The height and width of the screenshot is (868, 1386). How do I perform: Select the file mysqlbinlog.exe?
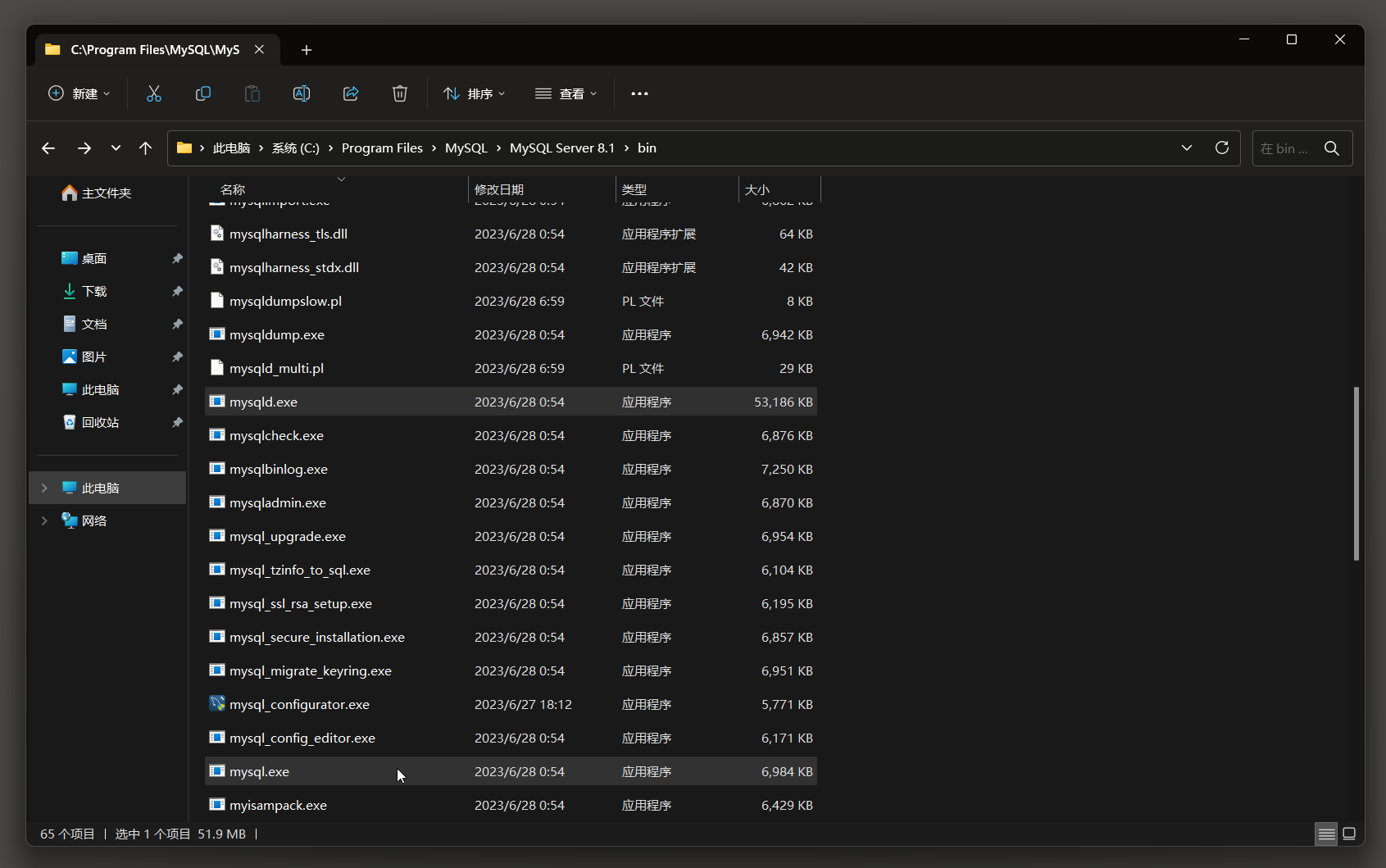click(511, 469)
